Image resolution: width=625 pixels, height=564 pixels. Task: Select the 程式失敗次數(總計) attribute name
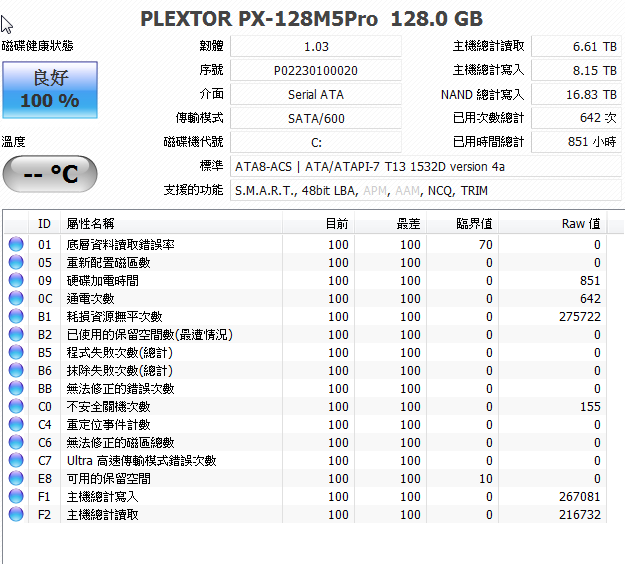click(x=120, y=352)
